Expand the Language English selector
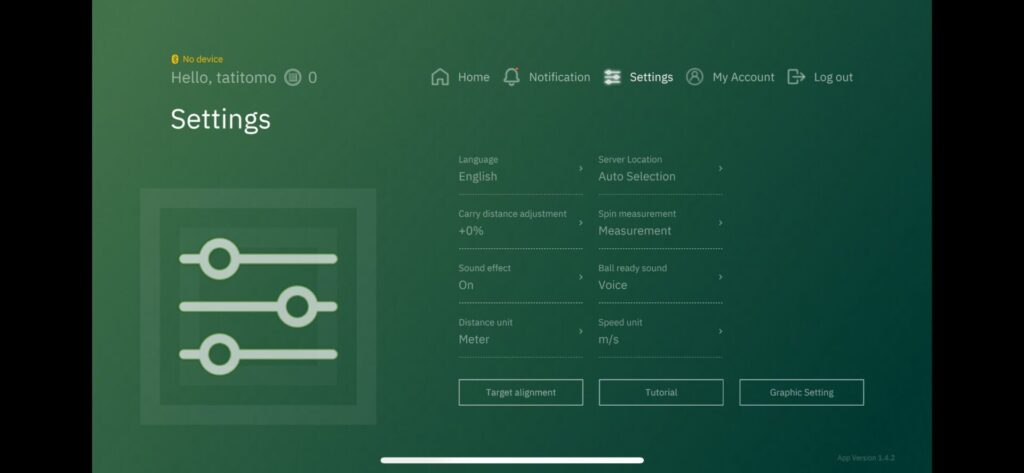1024x473 pixels. coord(520,169)
